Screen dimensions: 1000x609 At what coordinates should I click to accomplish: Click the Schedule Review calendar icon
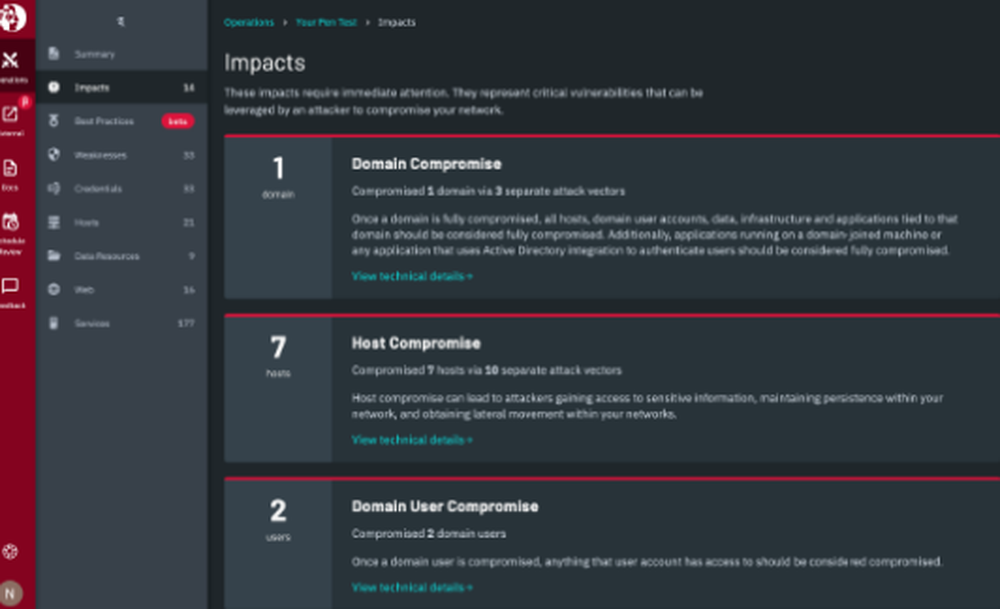(12, 223)
